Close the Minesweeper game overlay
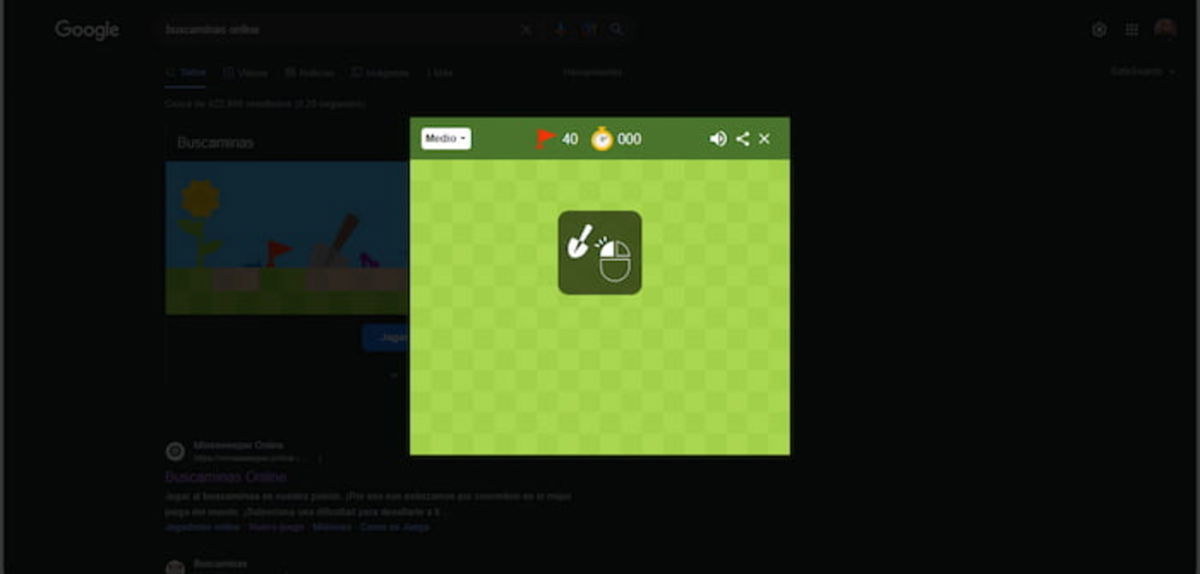The width and height of the screenshot is (1200, 574). [x=764, y=139]
